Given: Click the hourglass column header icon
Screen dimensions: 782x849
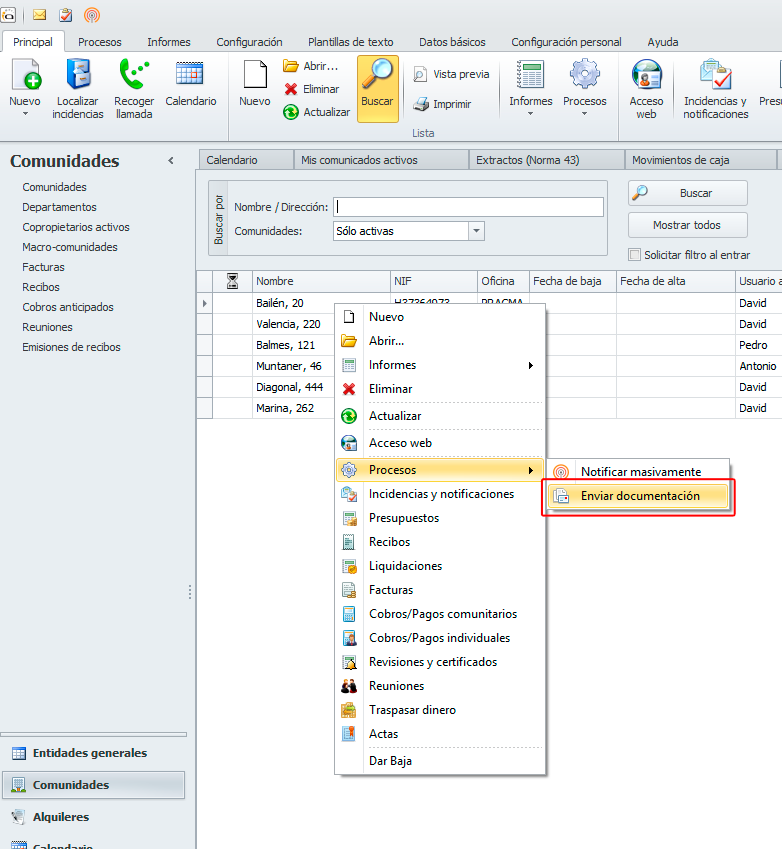Looking at the screenshot, I should tap(232, 281).
